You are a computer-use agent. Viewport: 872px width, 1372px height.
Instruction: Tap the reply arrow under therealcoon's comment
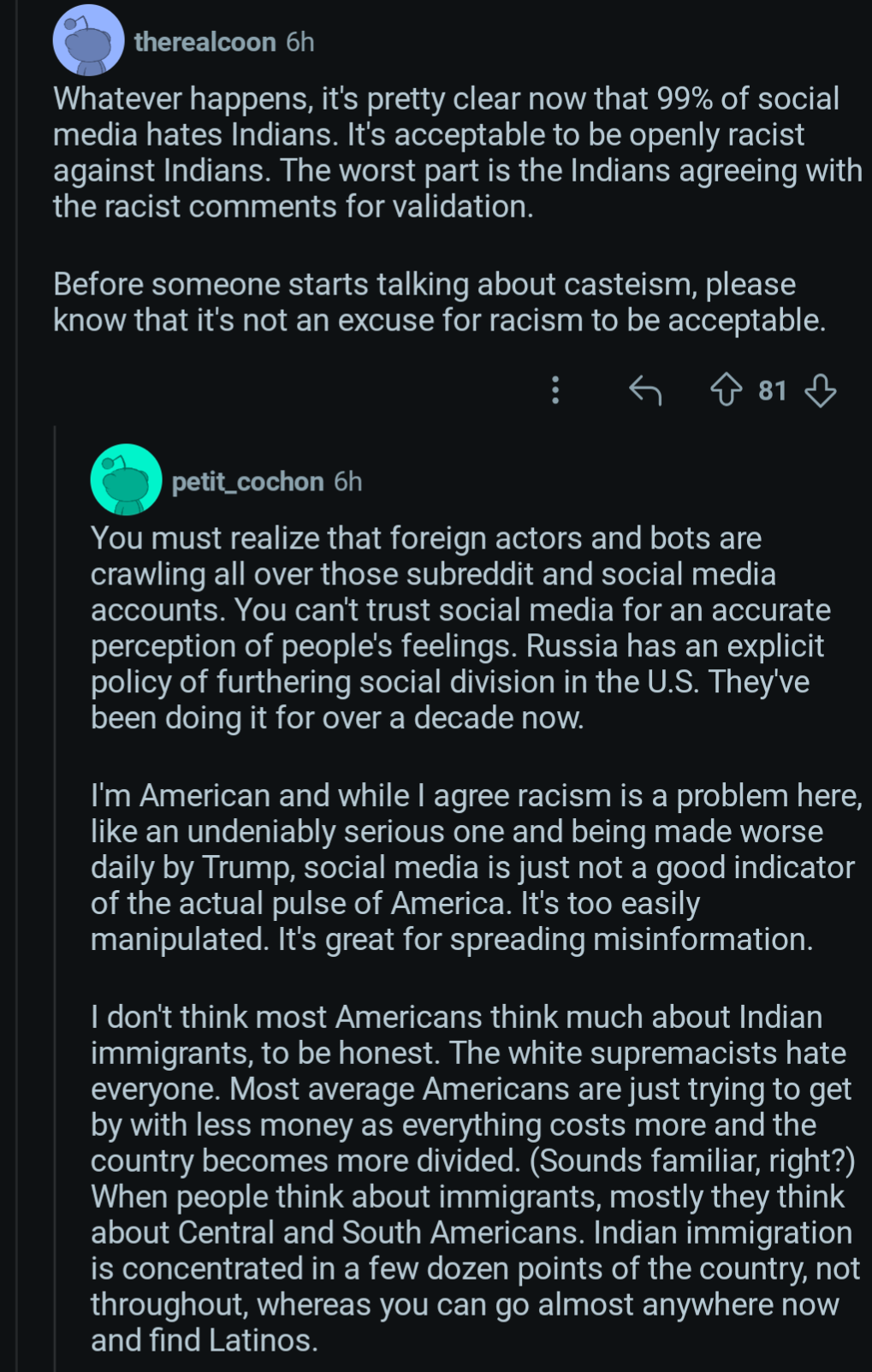coord(645,390)
